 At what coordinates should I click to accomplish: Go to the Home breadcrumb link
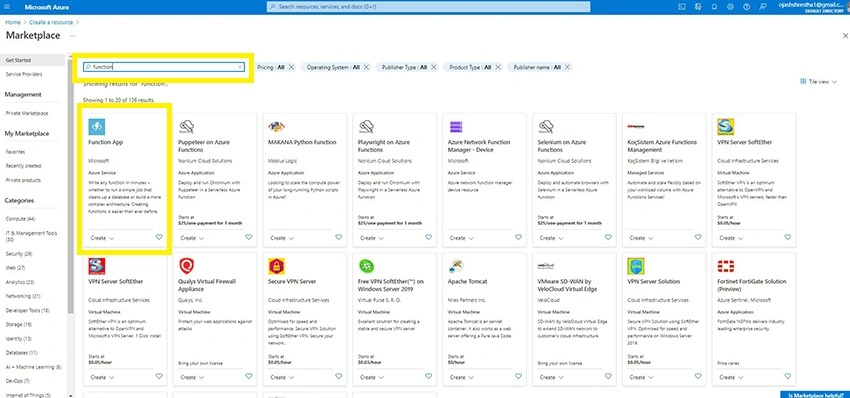(x=13, y=22)
